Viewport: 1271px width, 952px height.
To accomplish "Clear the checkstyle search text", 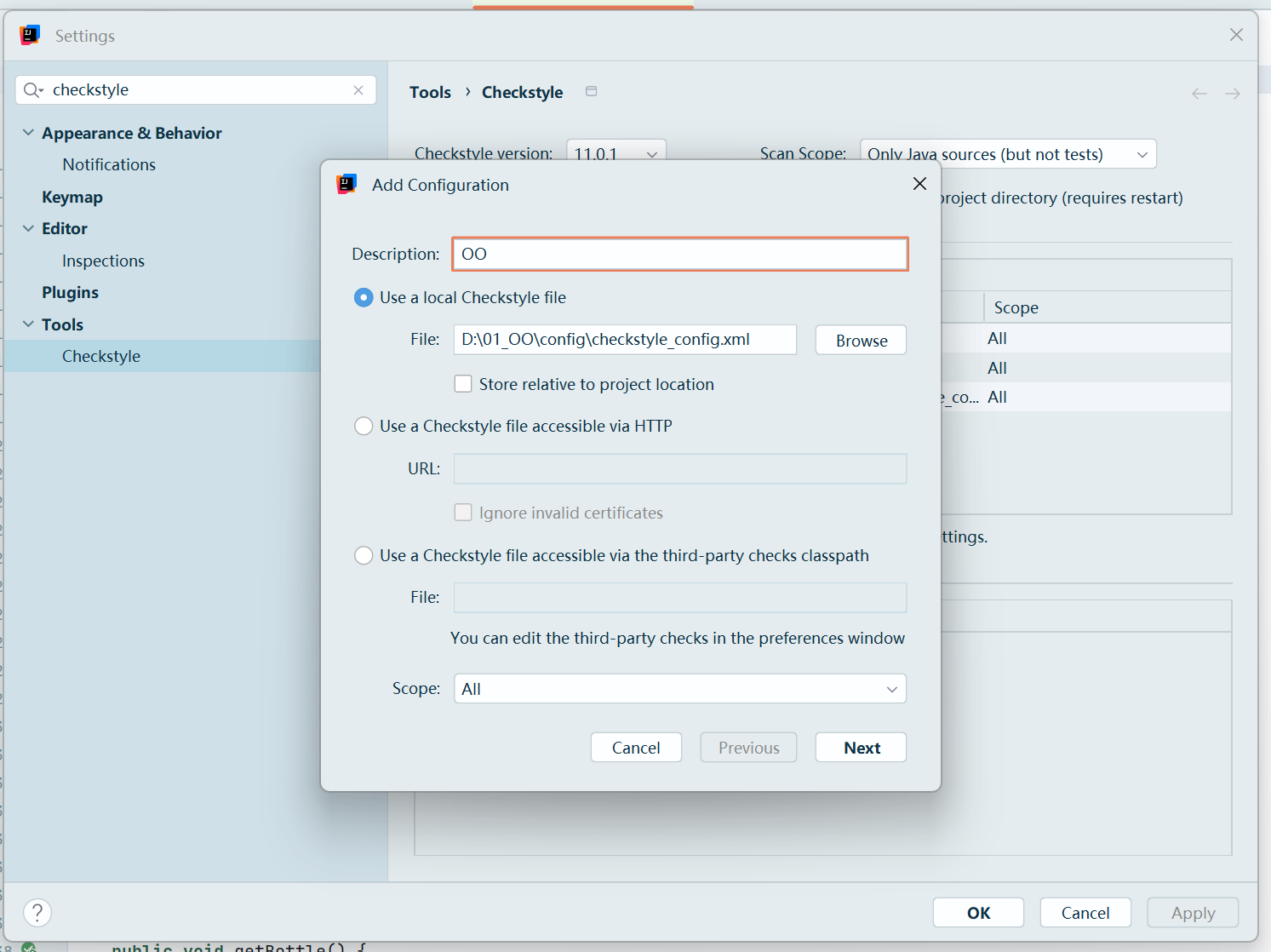I will tap(358, 90).
